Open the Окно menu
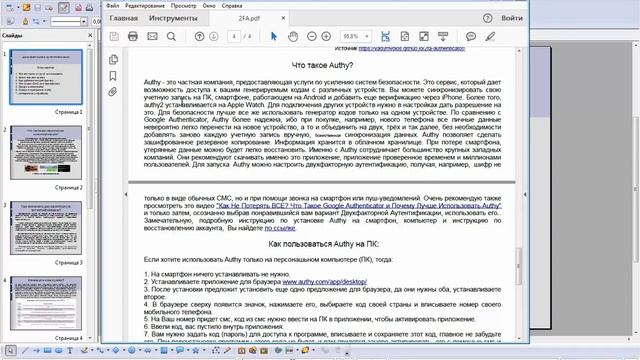The image size is (640, 360). (x=209, y=6)
